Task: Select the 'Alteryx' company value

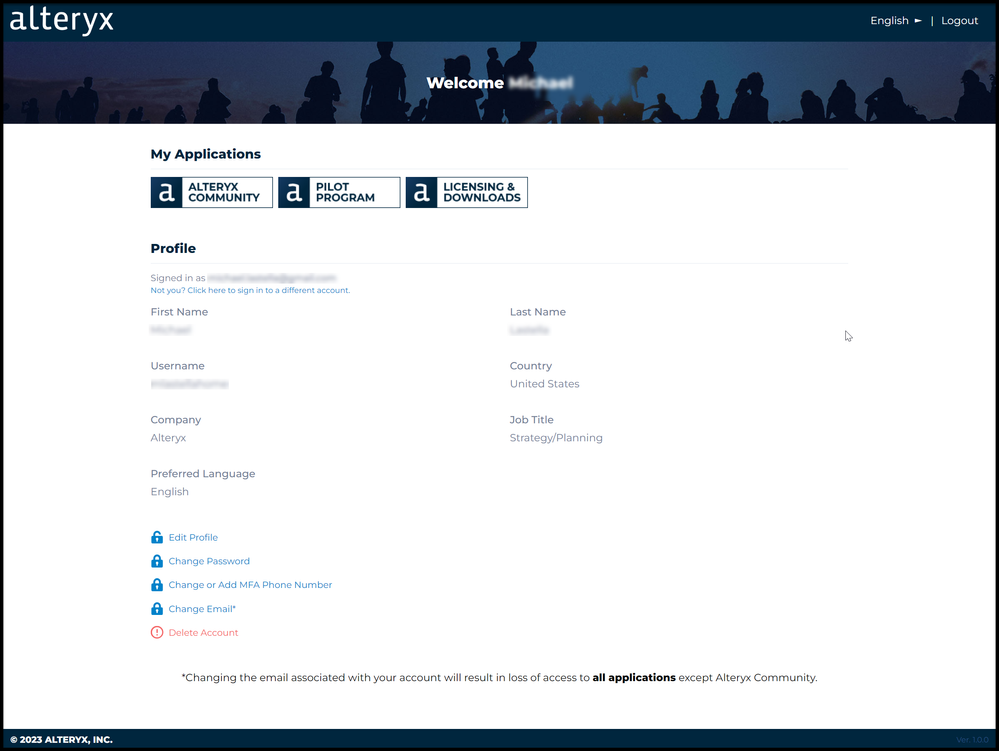Action: click(x=168, y=438)
